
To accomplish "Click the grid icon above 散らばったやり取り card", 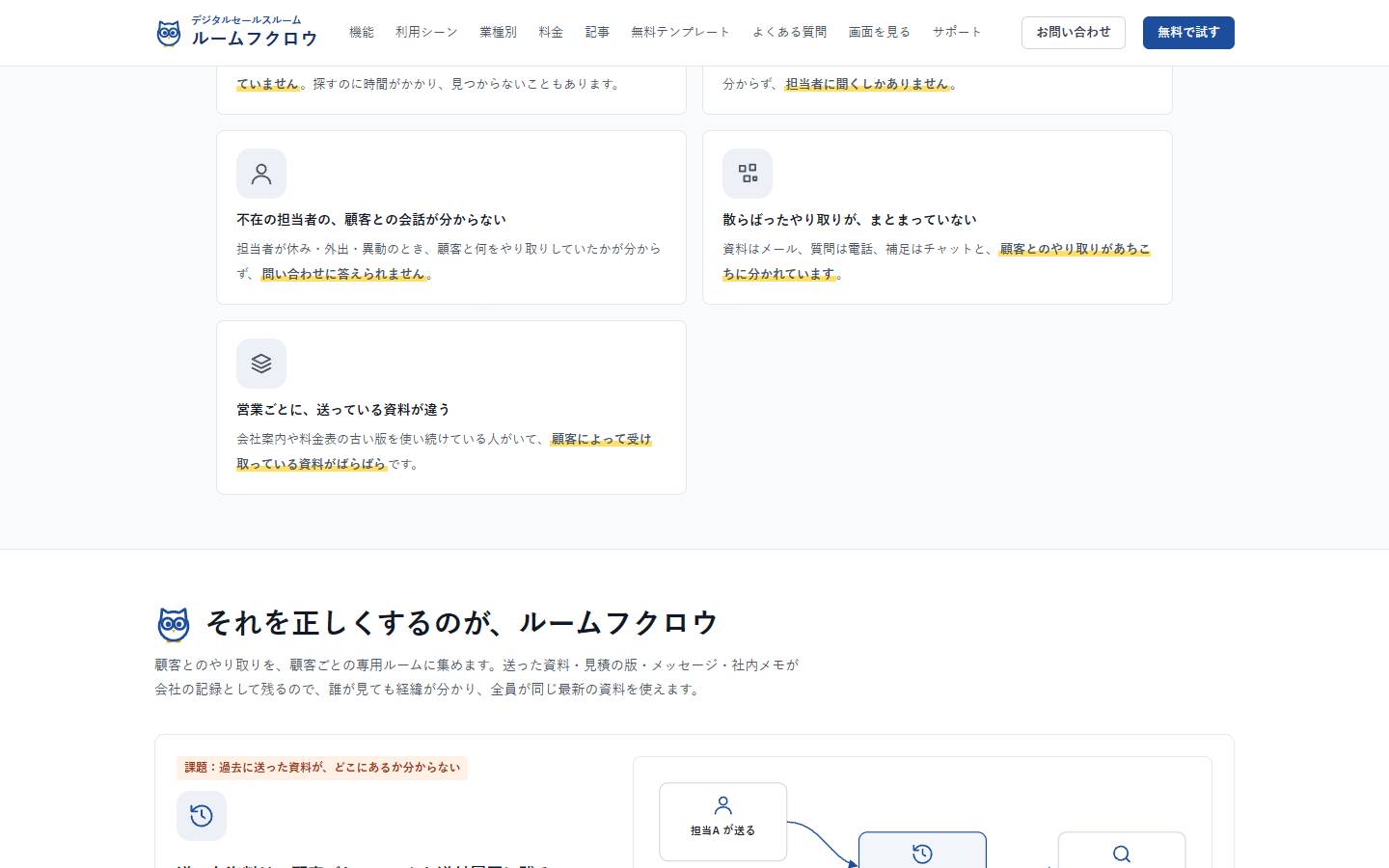I will point(748,174).
